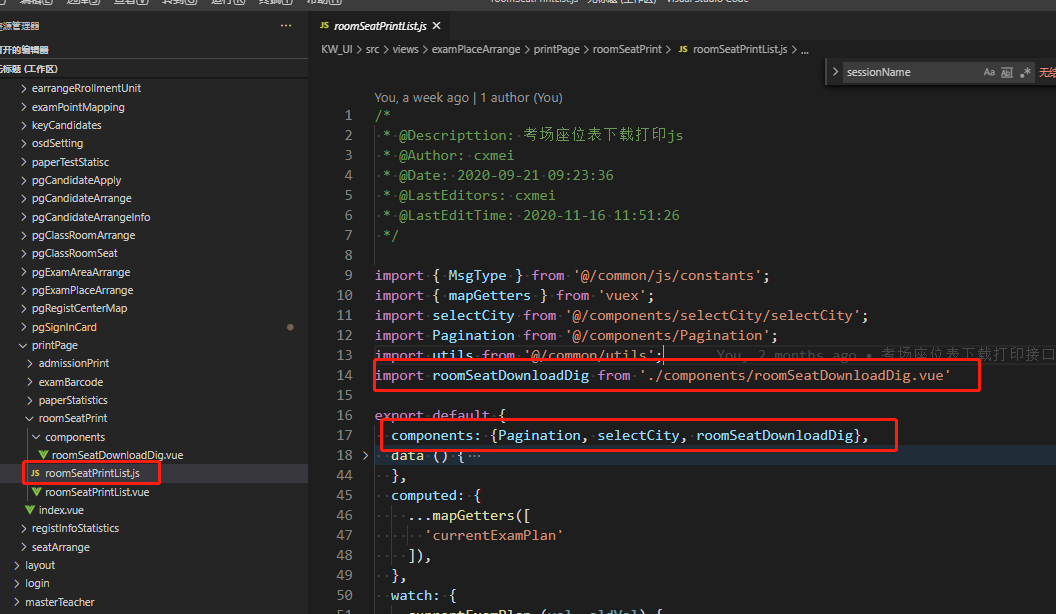Select the pgCandidateApply folder
This screenshot has width=1056, height=614.
[x=76, y=180]
